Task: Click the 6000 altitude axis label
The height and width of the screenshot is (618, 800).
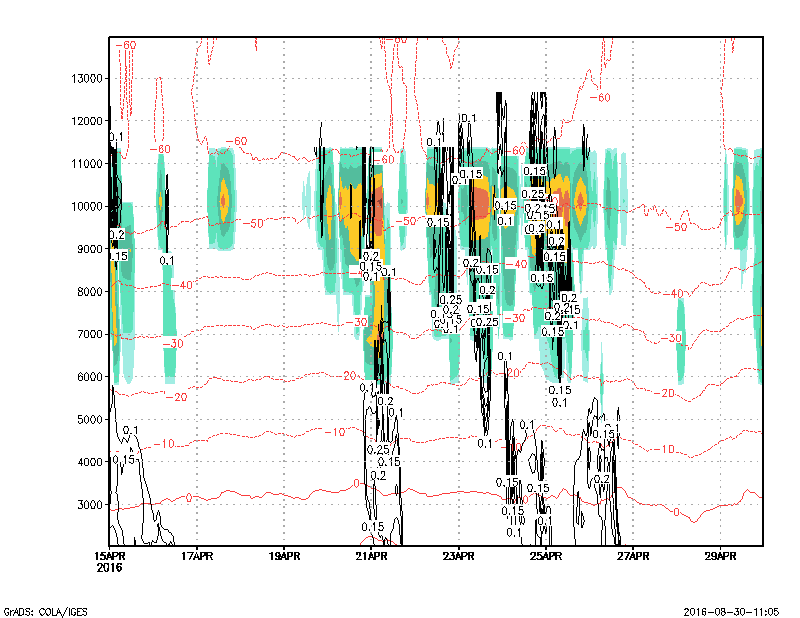Action: [89, 377]
